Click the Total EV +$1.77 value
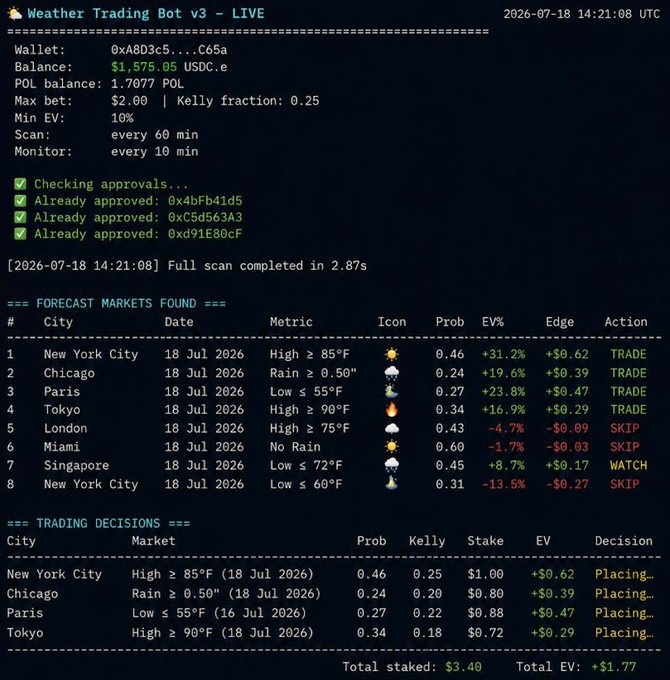The height and width of the screenshot is (680, 670). coord(614,667)
